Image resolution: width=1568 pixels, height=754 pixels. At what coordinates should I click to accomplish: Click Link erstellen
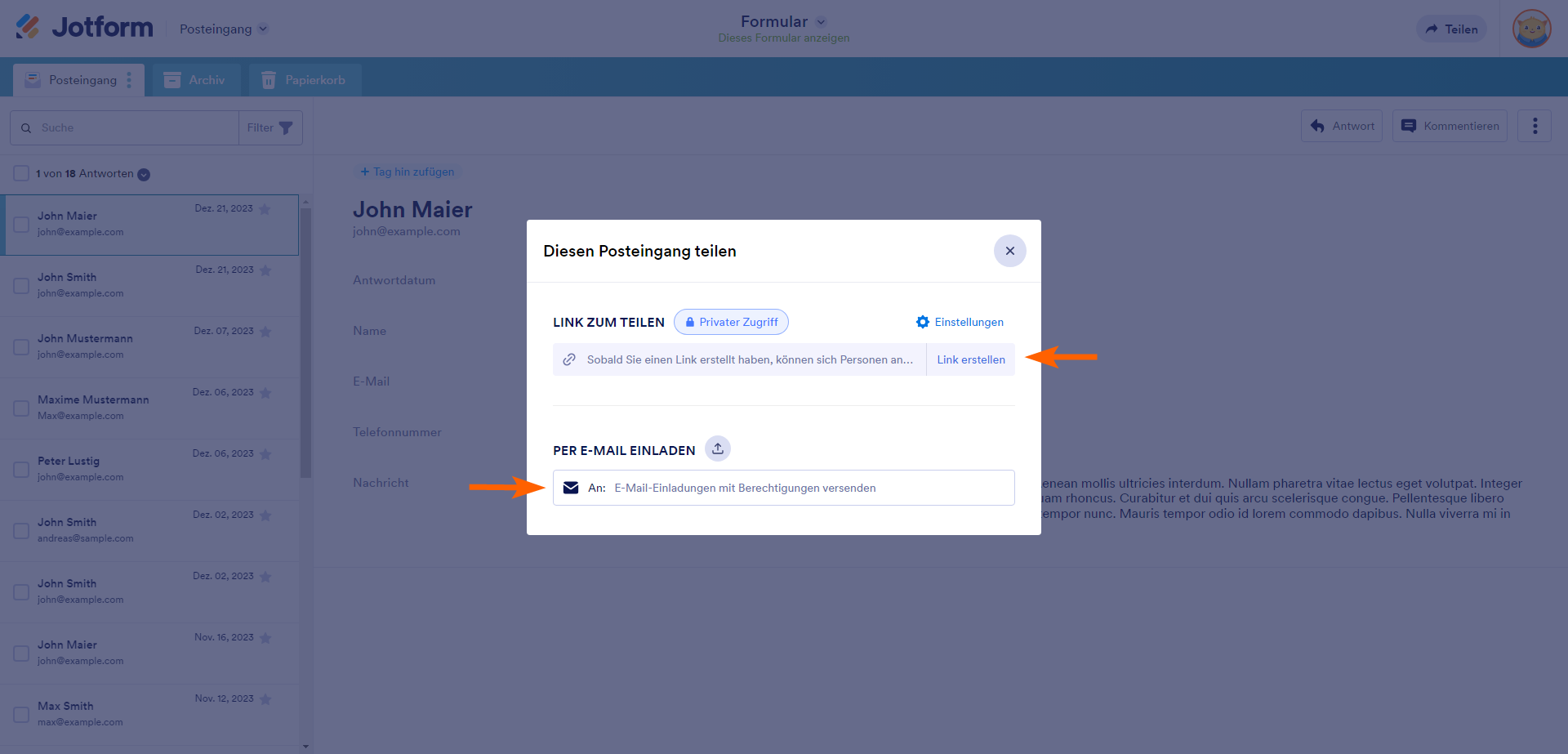971,359
